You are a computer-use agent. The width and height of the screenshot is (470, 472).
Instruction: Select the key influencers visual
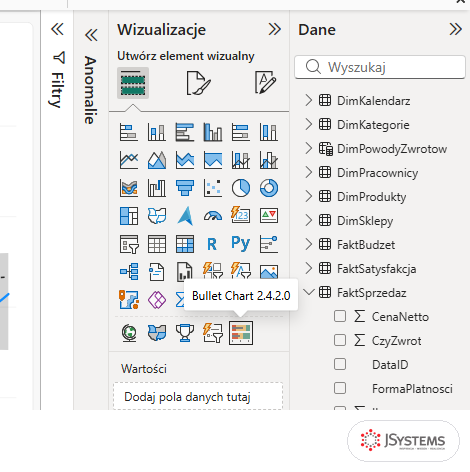(x=269, y=244)
